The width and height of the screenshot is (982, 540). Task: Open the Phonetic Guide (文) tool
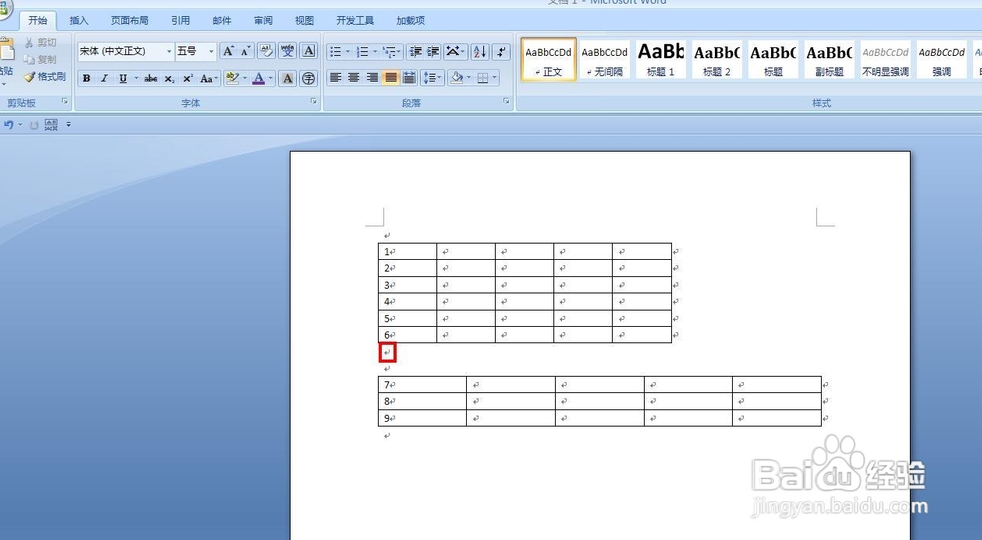coord(287,51)
